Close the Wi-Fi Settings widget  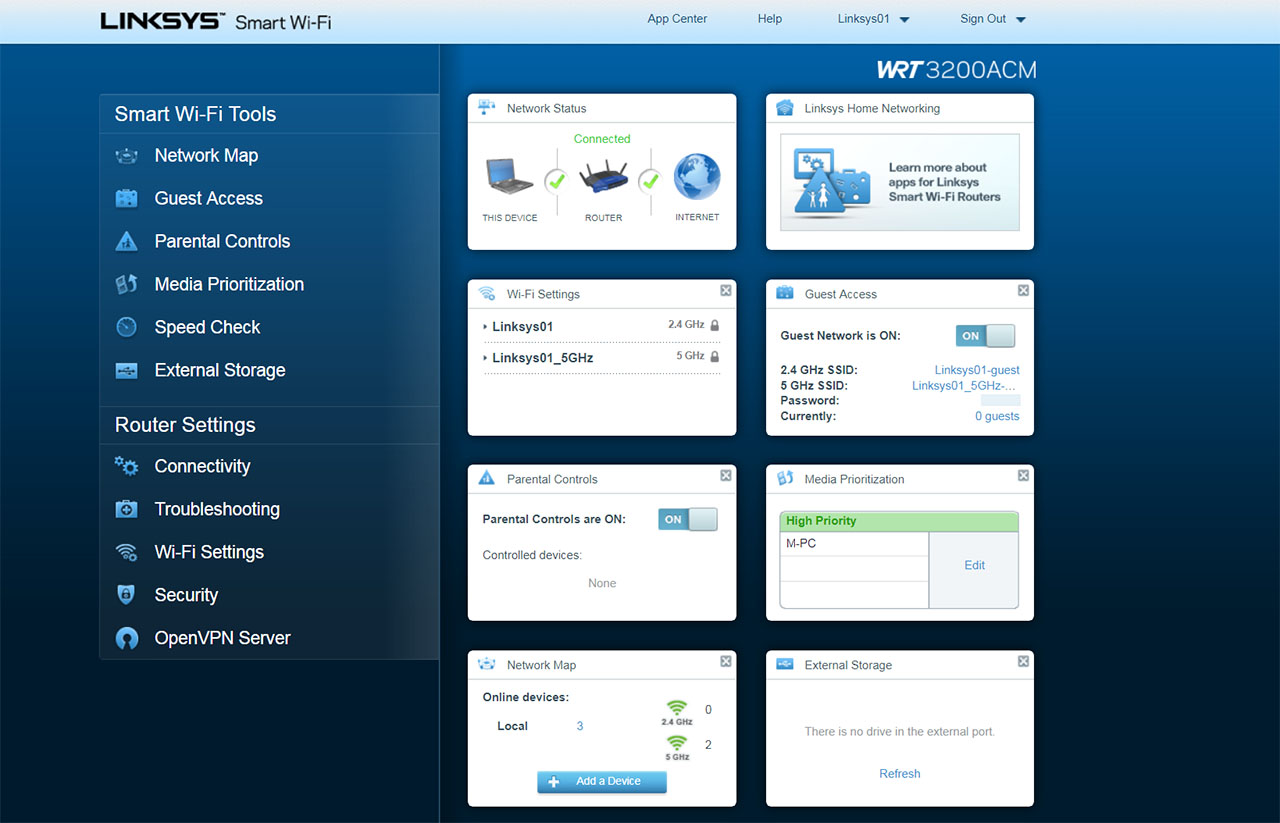click(726, 290)
